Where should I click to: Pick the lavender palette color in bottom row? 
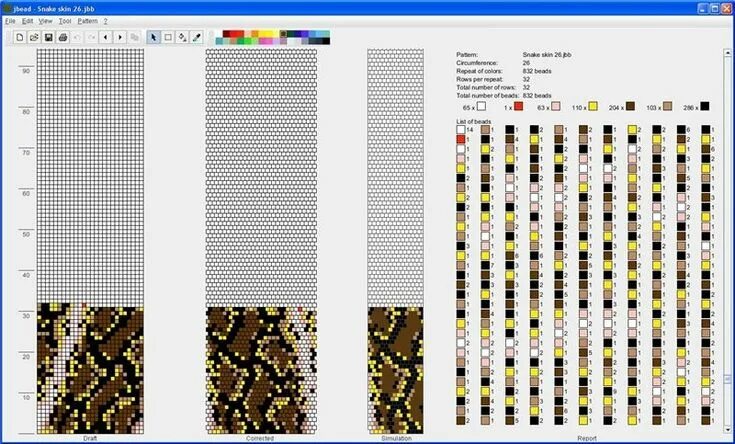(x=276, y=41)
